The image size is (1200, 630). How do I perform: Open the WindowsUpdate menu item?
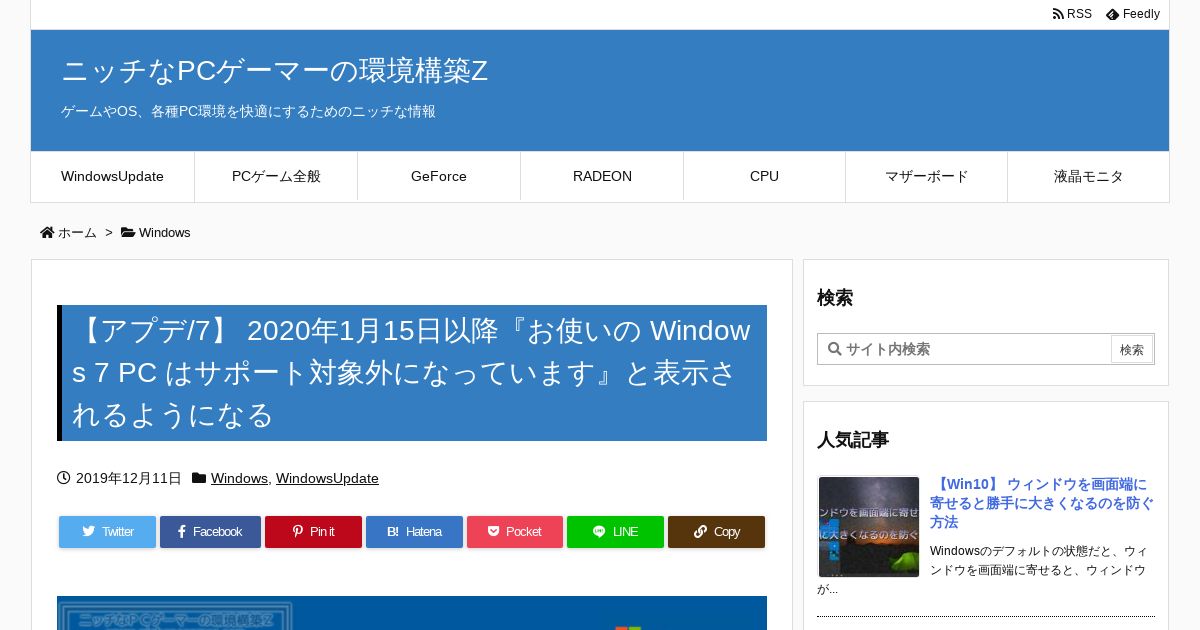point(112,176)
